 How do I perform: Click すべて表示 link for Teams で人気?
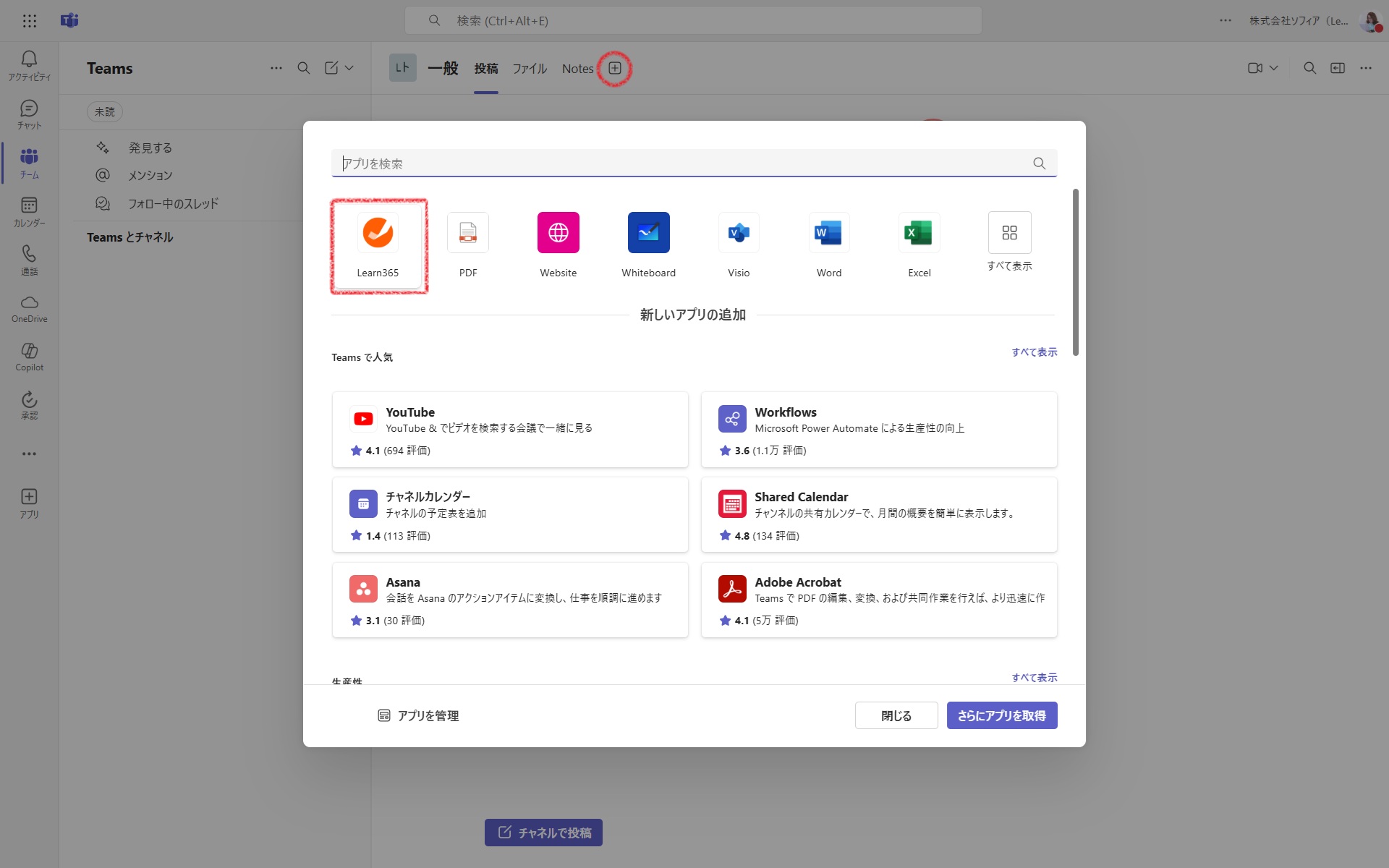1035,352
